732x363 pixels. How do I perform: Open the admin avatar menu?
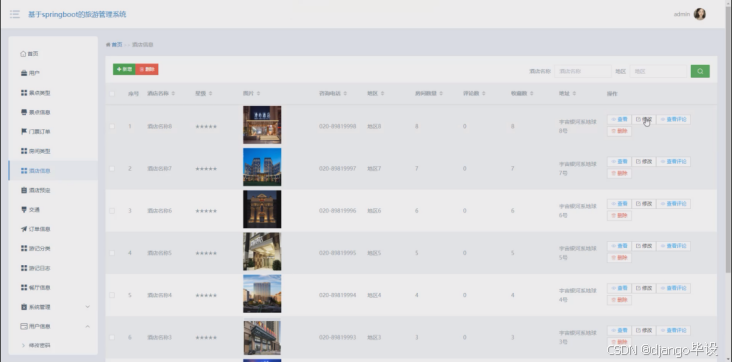[699, 14]
